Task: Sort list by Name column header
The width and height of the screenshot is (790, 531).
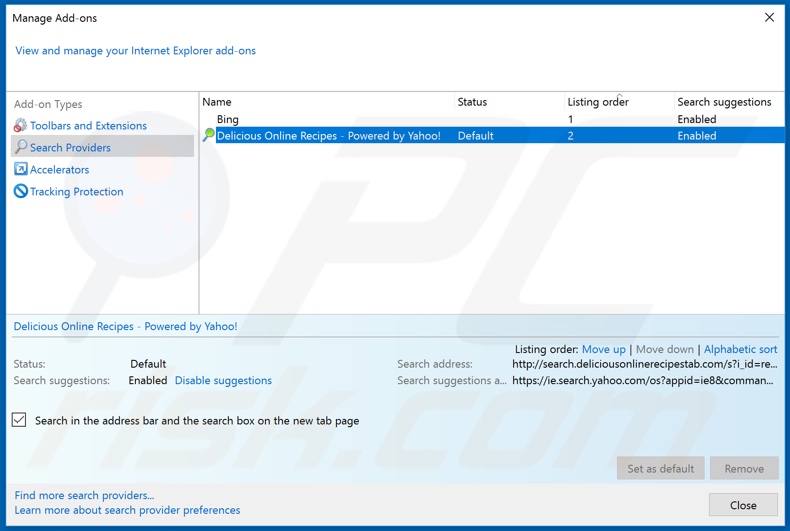Action: (x=217, y=102)
